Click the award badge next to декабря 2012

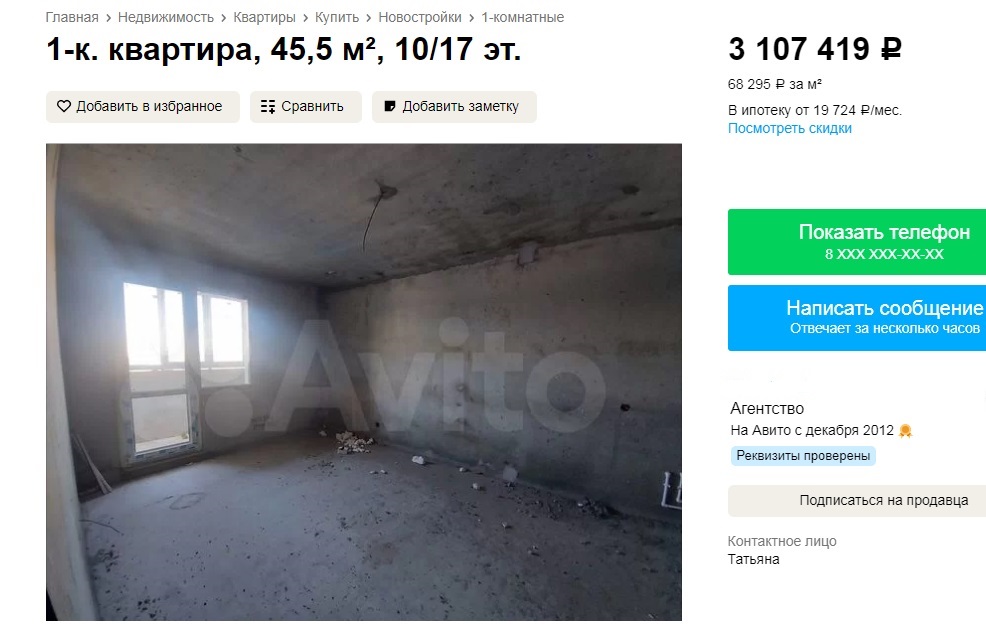[x=906, y=431]
